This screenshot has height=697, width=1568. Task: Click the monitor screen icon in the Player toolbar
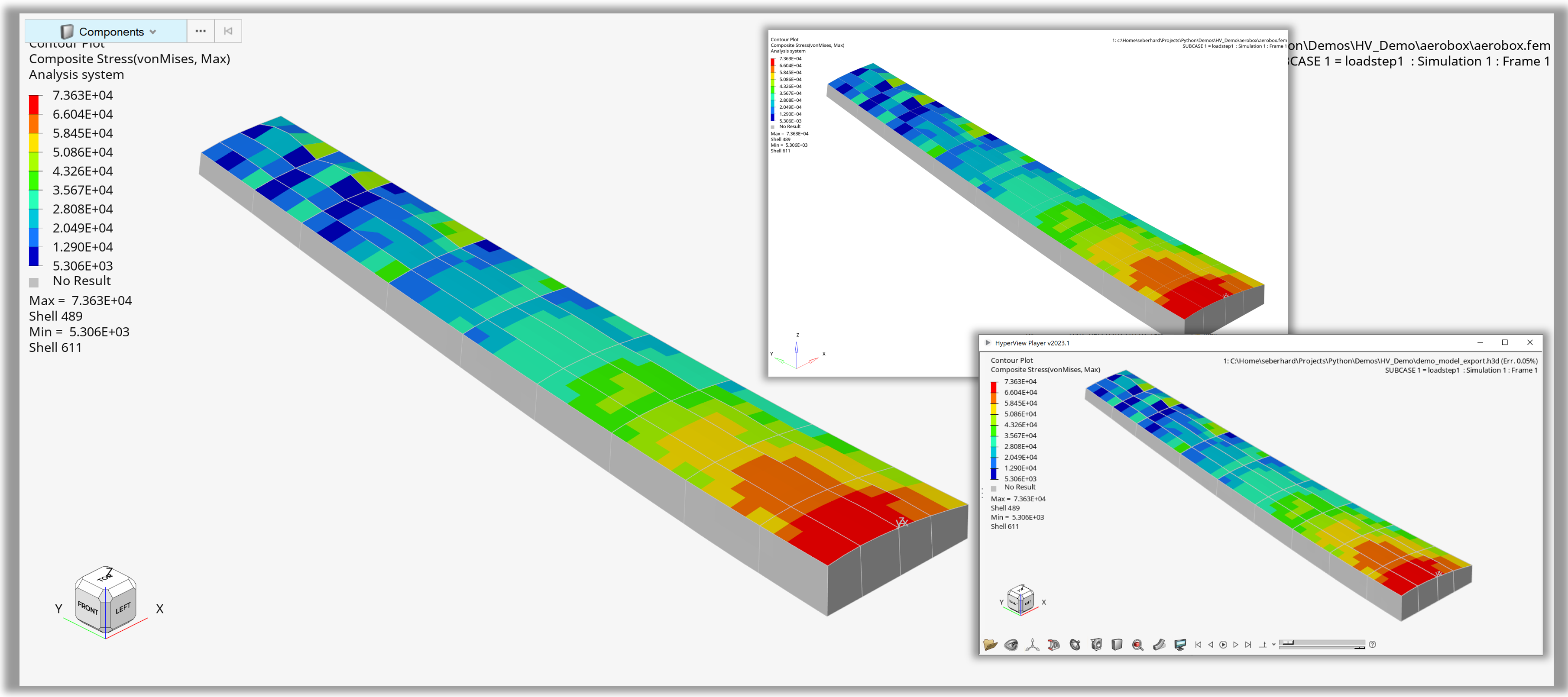pyautogui.click(x=1180, y=645)
